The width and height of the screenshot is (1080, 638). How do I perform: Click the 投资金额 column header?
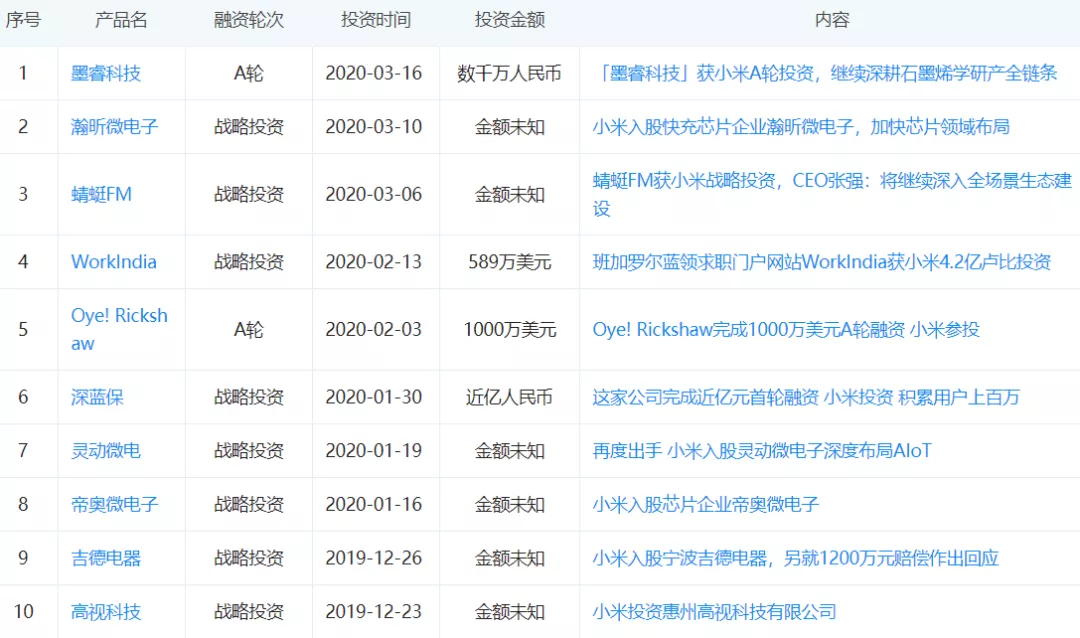pos(510,20)
